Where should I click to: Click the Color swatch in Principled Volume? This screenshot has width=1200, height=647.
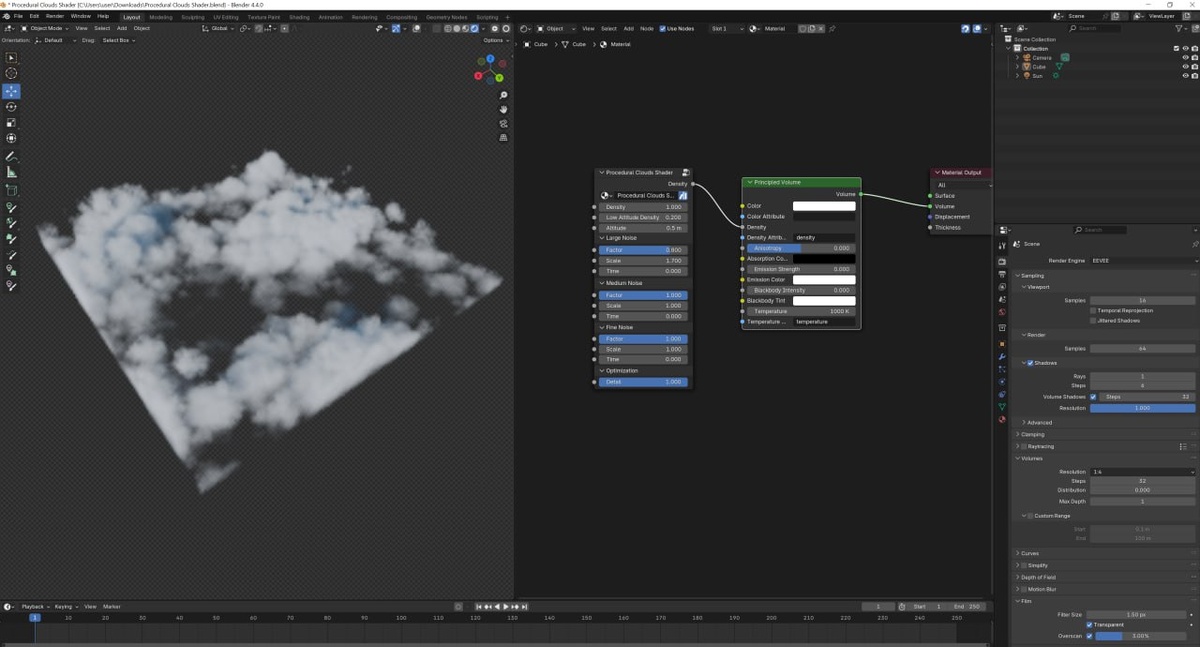coord(824,206)
